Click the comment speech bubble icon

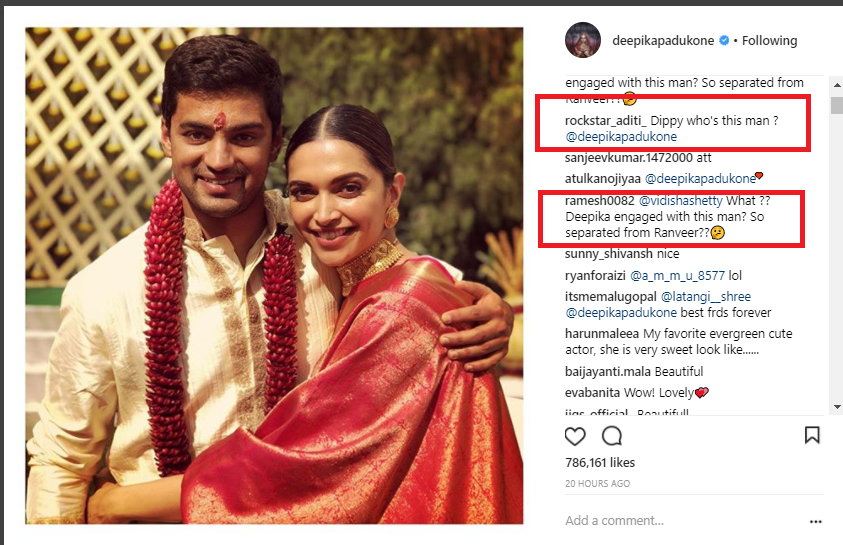coord(611,436)
